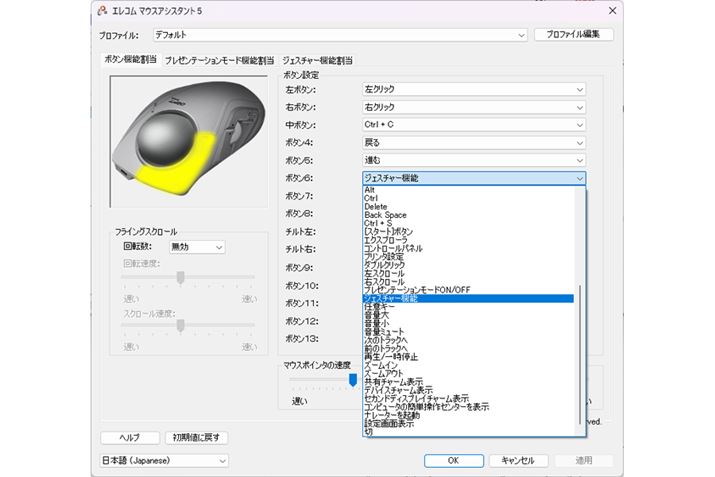This screenshot has width=715, height=477.
Task: Click the マウスポインタの速度 slider handle
Action: coord(353,380)
